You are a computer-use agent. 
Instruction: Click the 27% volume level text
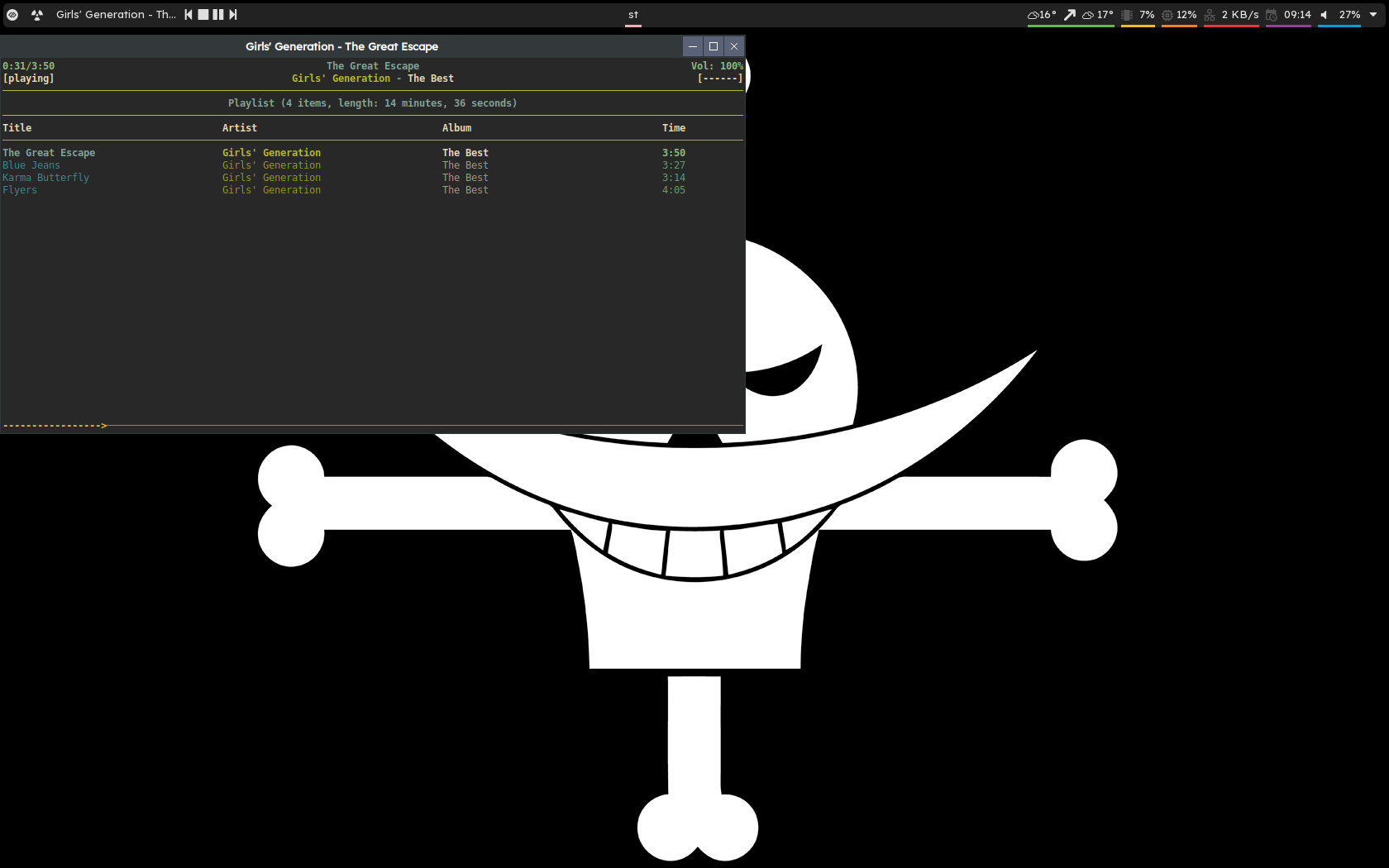tap(1349, 15)
